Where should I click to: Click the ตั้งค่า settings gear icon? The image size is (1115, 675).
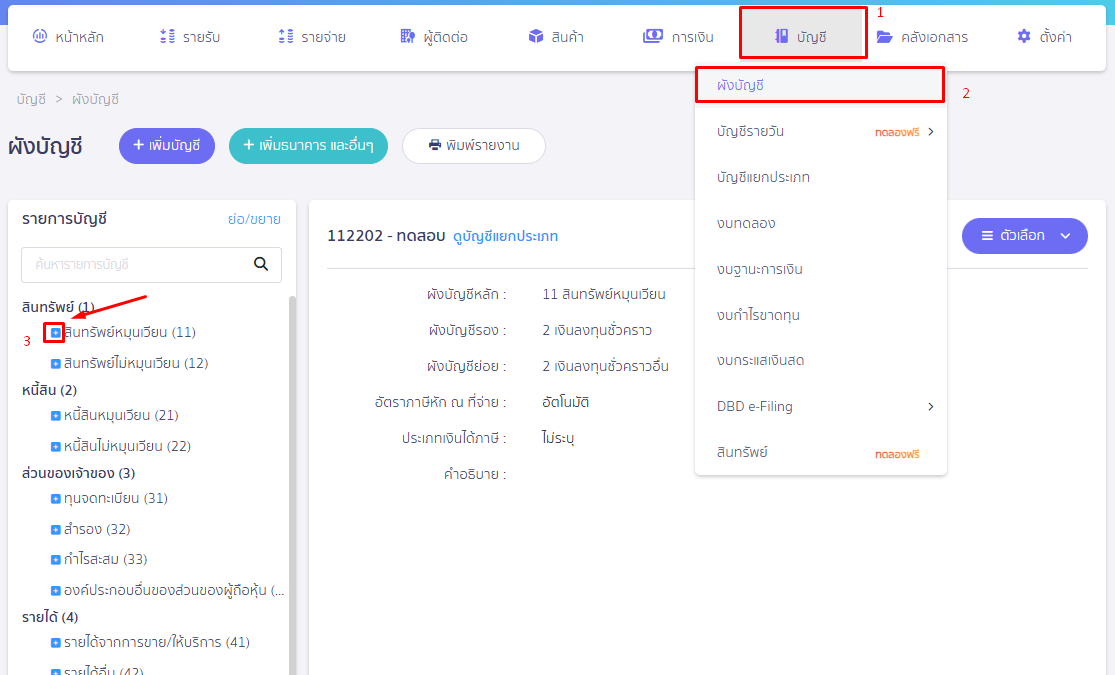[x=1023, y=37]
